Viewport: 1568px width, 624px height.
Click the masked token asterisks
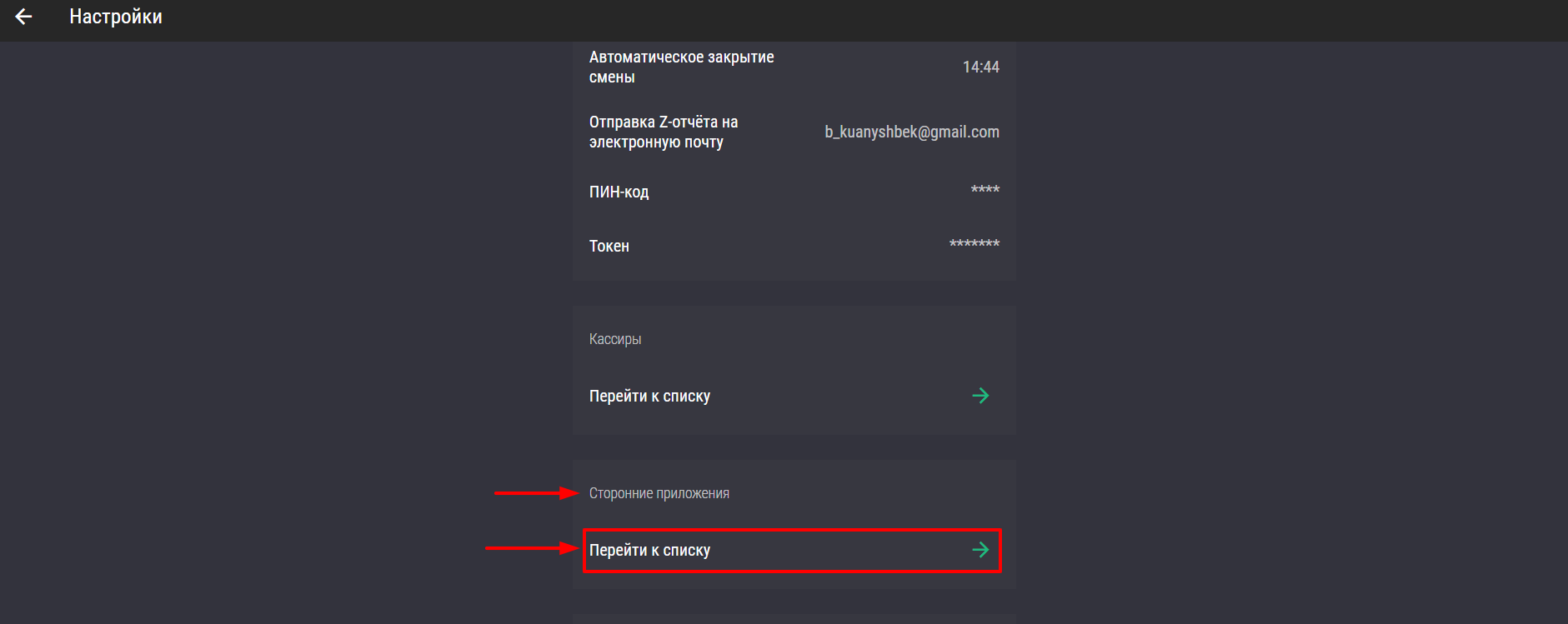click(974, 244)
